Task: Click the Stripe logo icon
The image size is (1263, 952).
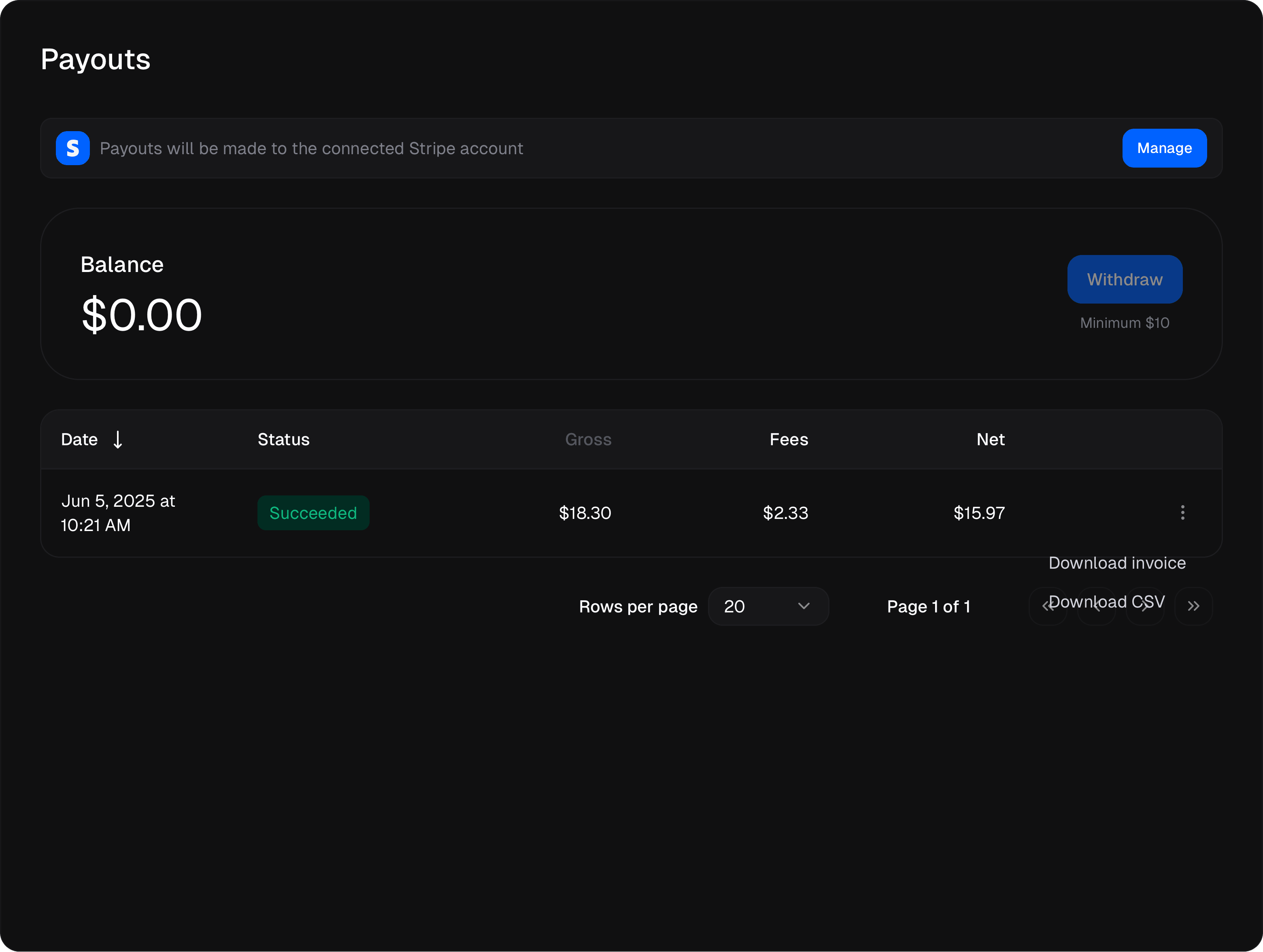Action: pos(72,149)
